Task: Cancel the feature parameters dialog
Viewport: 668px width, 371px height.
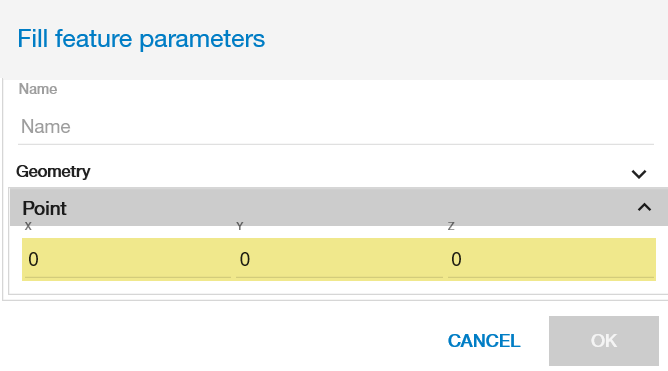Action: [x=484, y=341]
